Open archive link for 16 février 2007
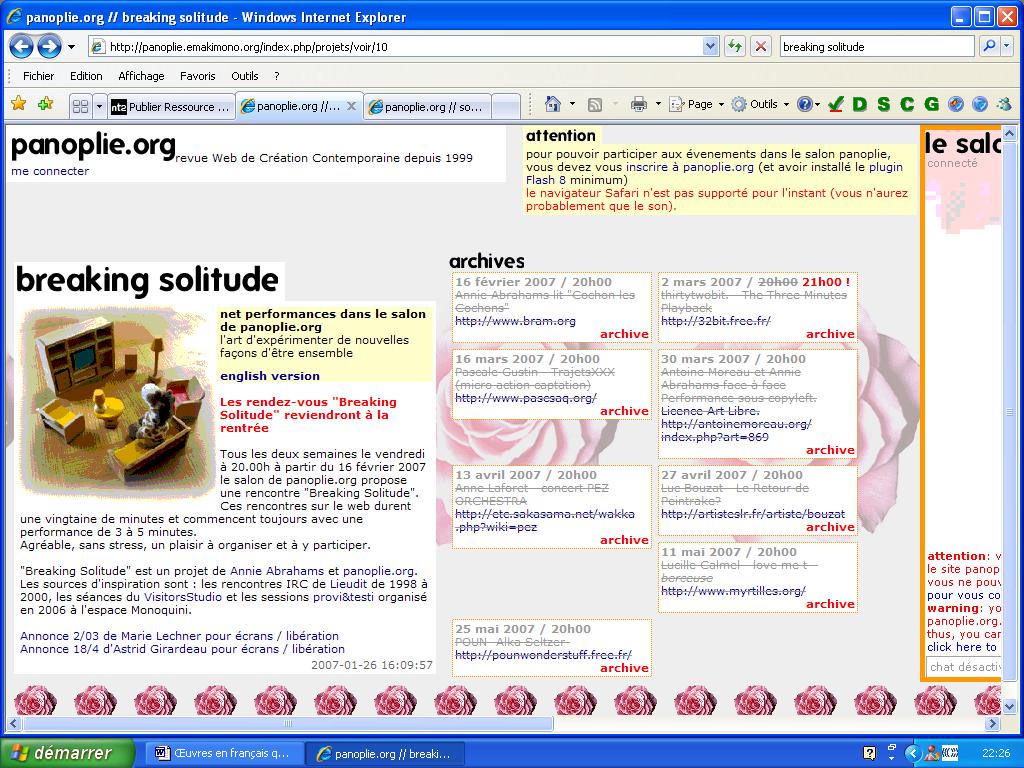The height and width of the screenshot is (768, 1024). 624,334
